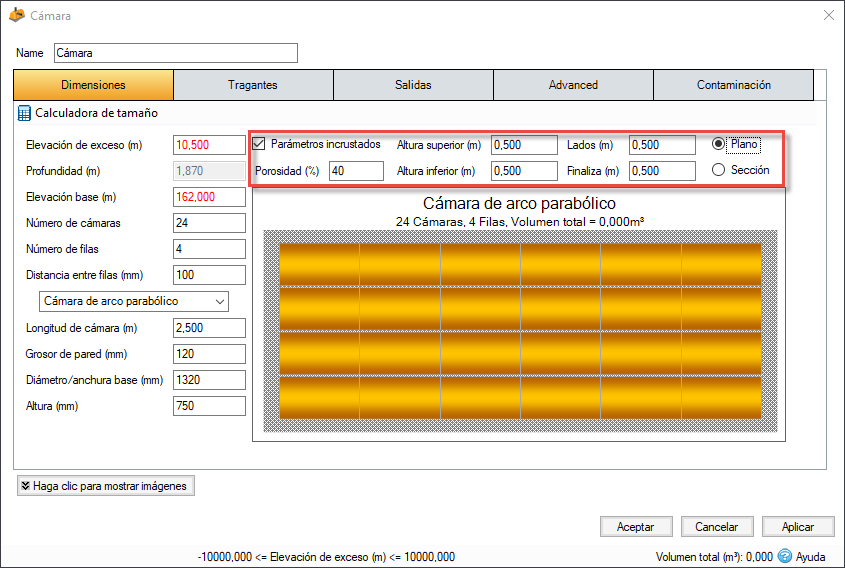Open the Contaminación tab
The image size is (845, 568).
[733, 85]
